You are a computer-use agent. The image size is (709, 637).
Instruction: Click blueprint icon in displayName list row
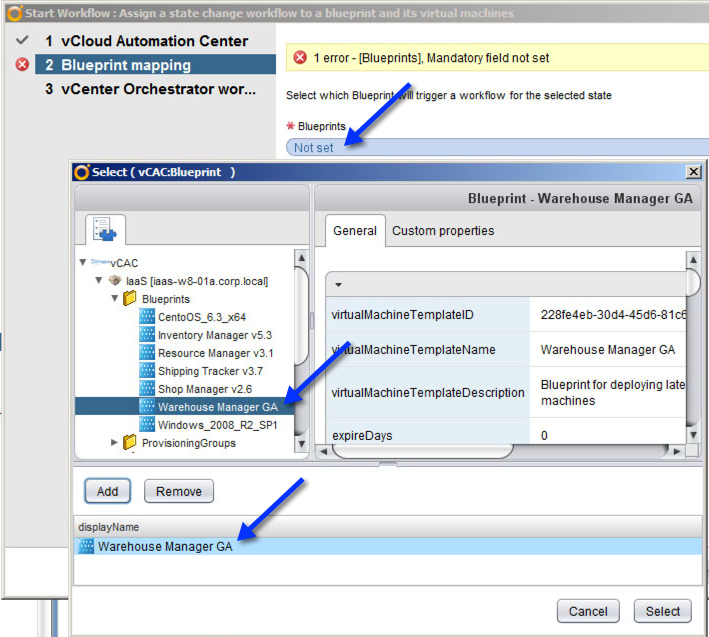click(86, 546)
